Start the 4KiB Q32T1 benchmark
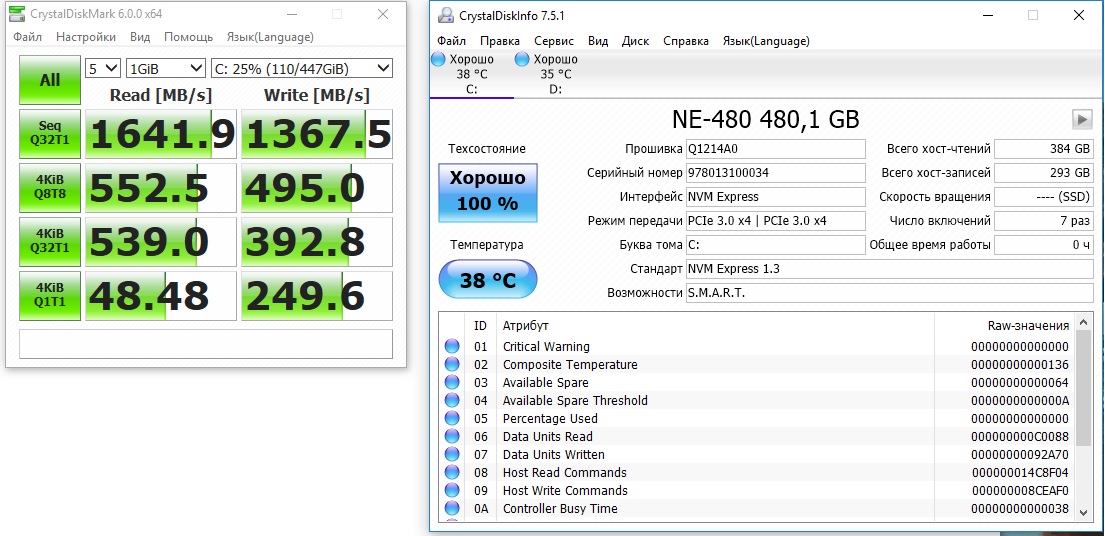The image size is (1105, 536). [50, 241]
